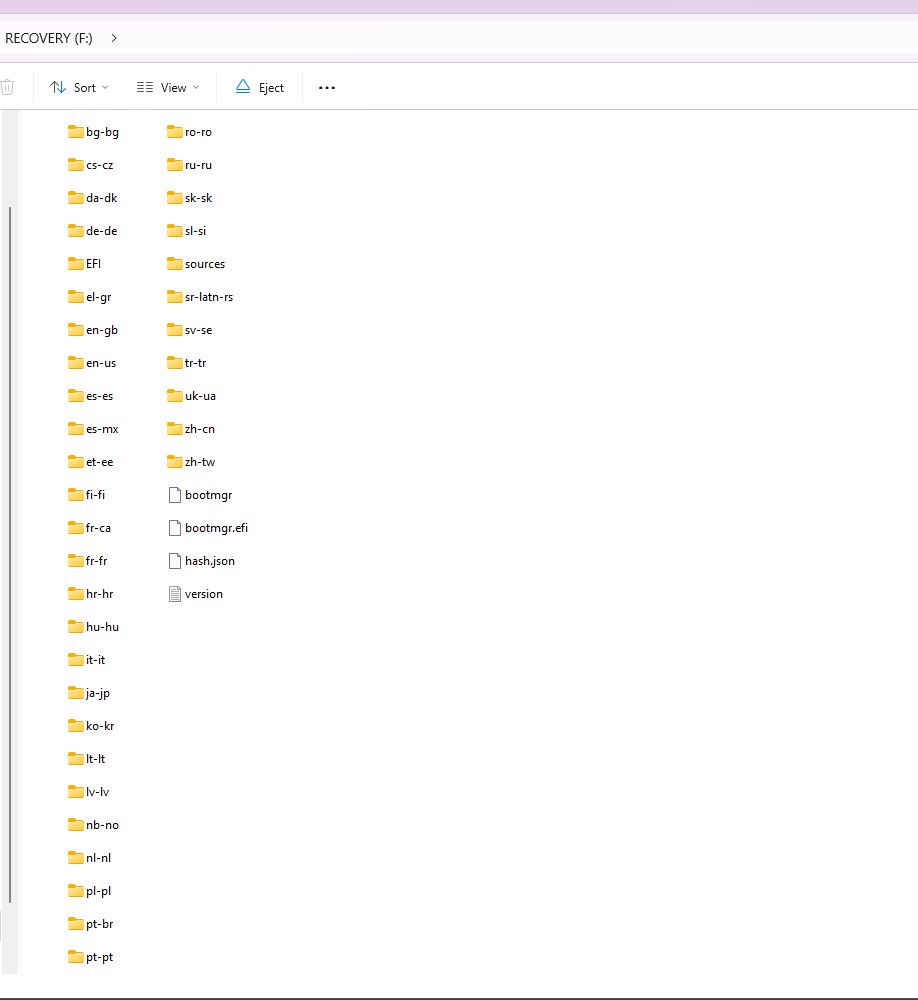Open the hash.json file
Screen dimensions: 918x1000
point(209,560)
